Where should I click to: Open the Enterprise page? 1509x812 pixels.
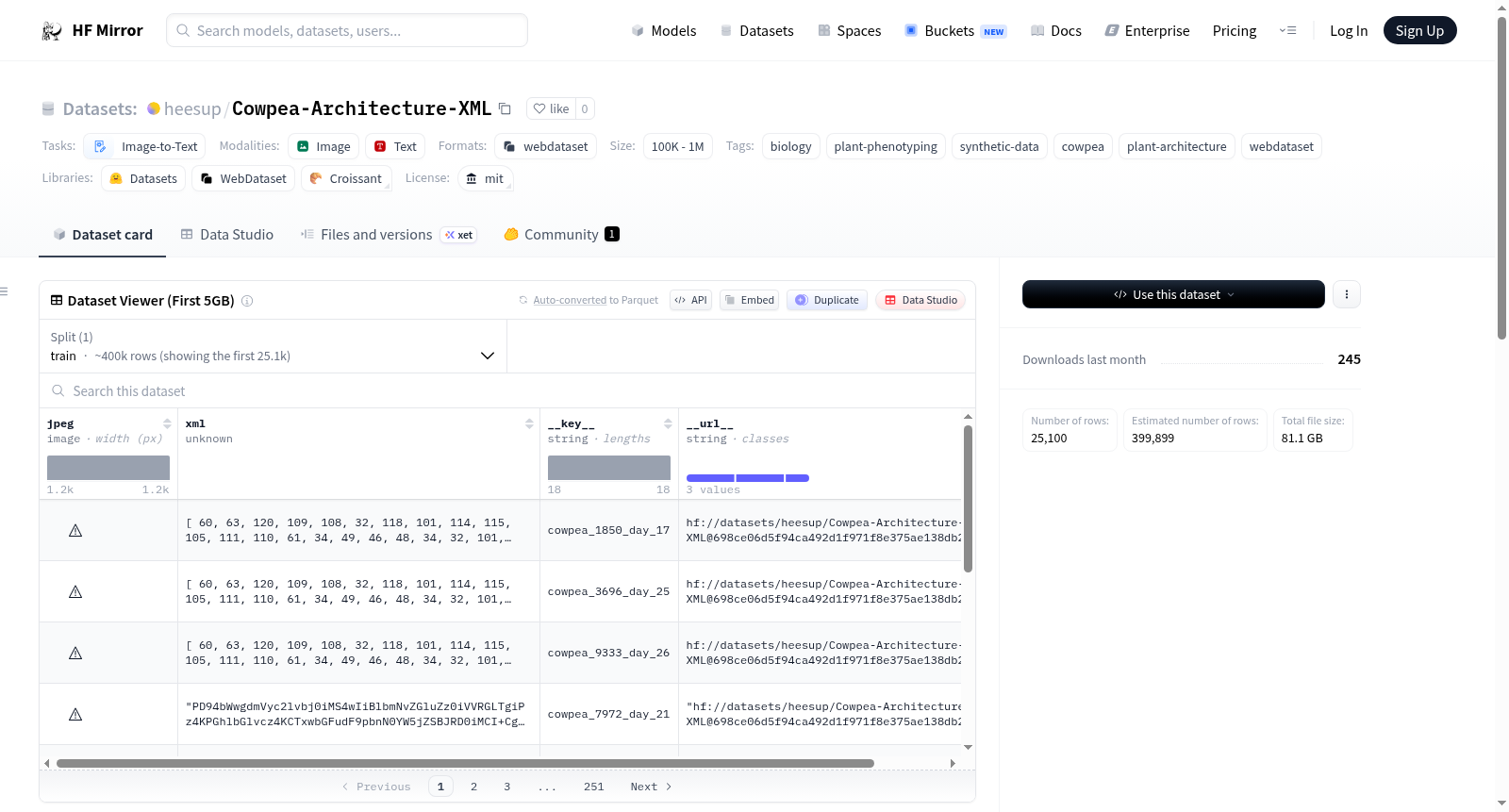point(1147,31)
